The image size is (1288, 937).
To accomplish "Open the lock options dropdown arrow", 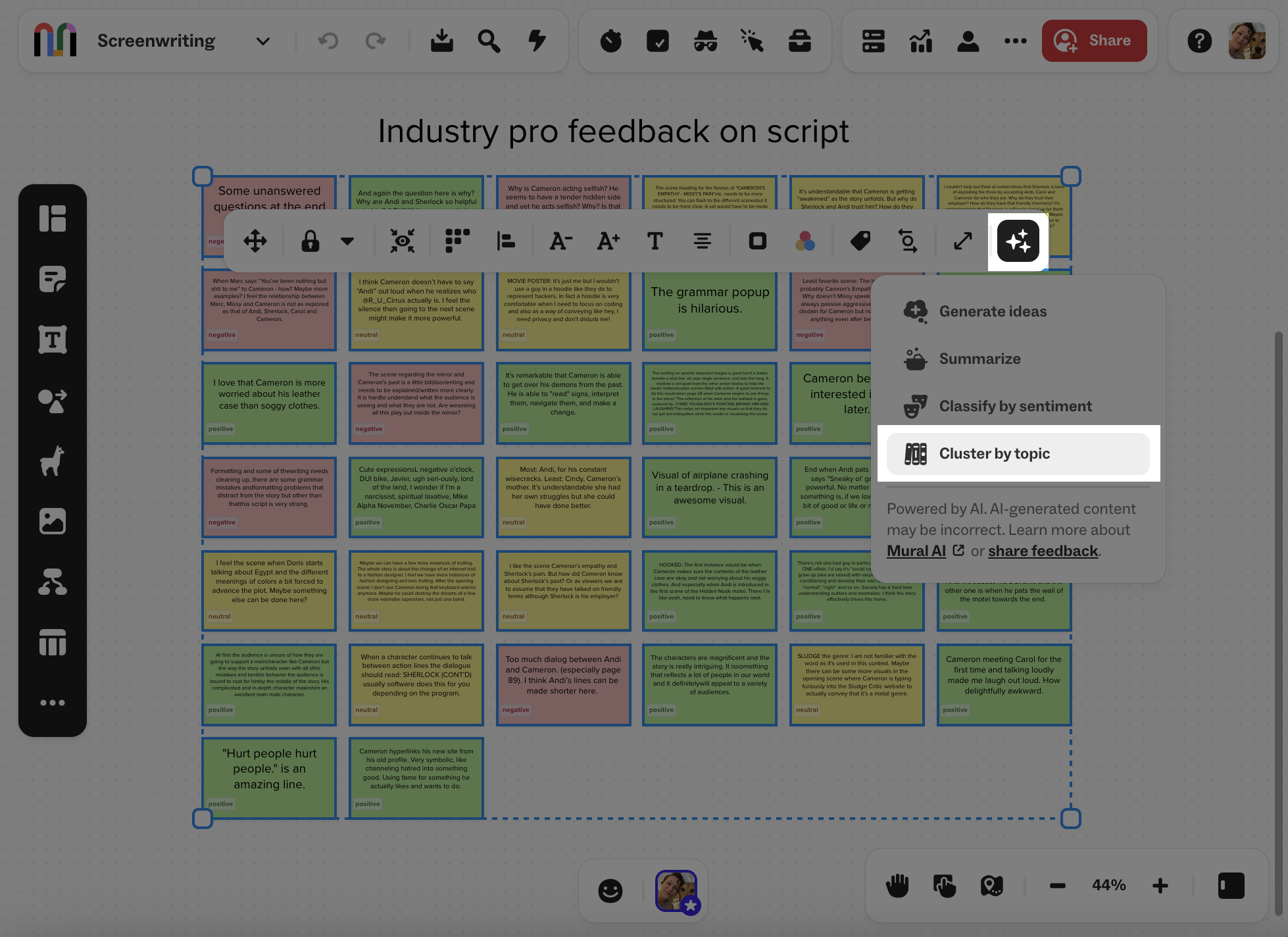I will [347, 241].
